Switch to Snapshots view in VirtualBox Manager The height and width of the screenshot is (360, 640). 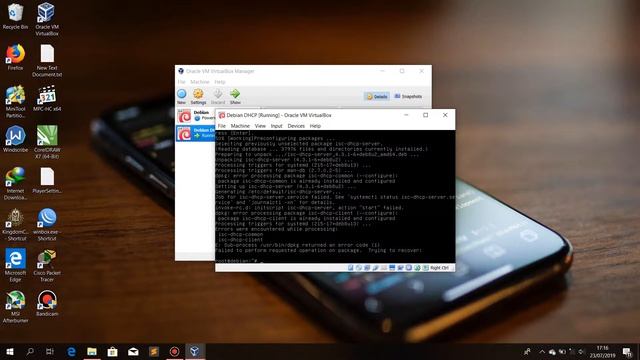(408, 97)
